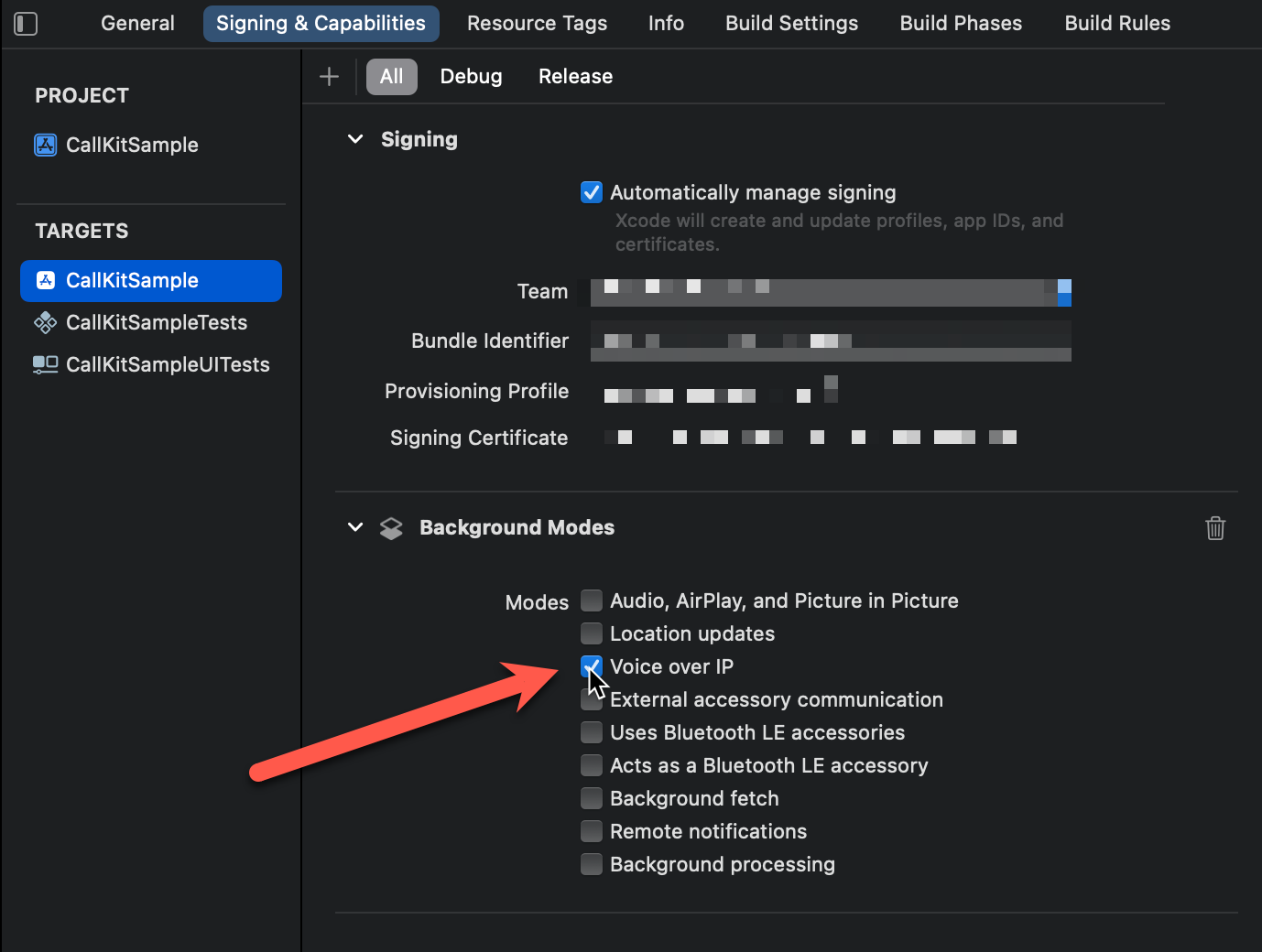Uncheck Automatically manage signing
The image size is (1262, 952).
[x=592, y=192]
